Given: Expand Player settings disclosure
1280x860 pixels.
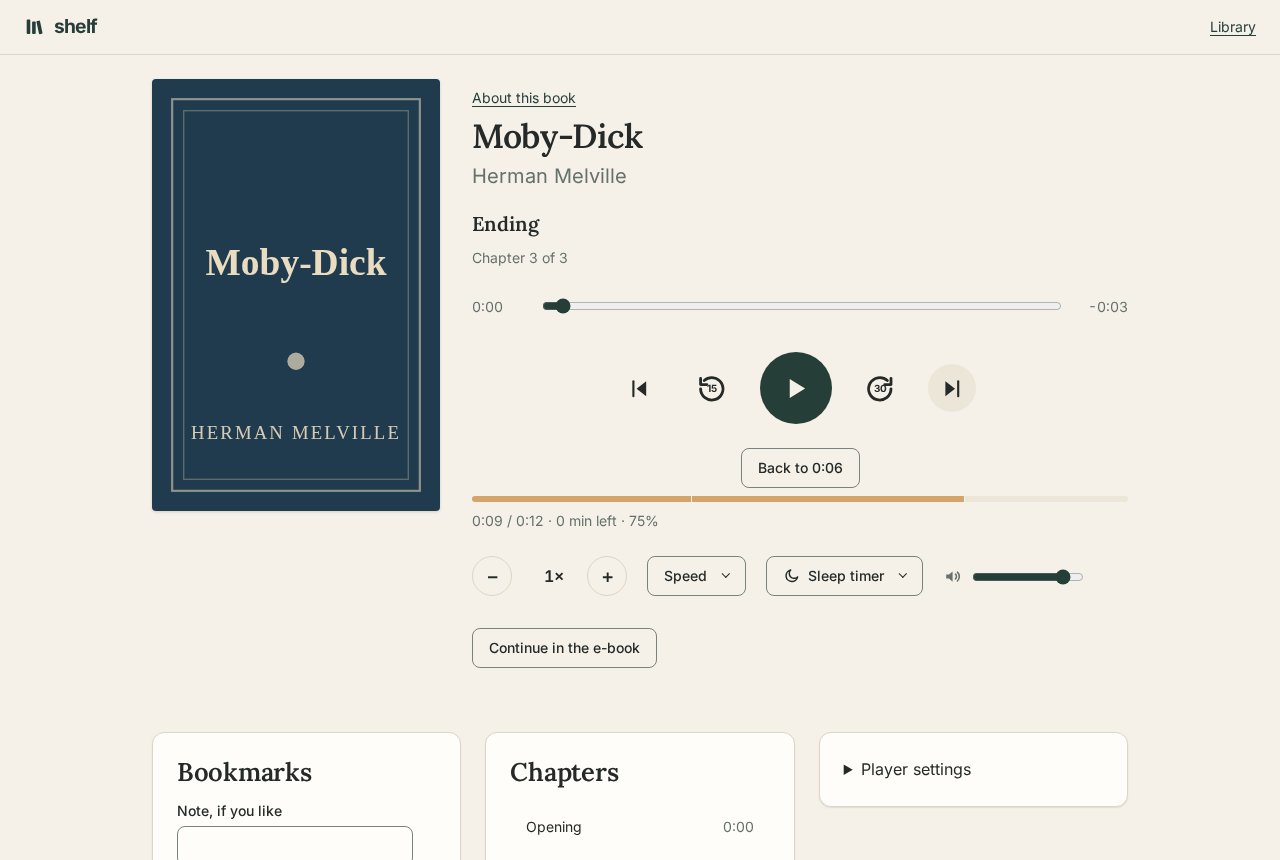Looking at the screenshot, I should click(x=907, y=769).
